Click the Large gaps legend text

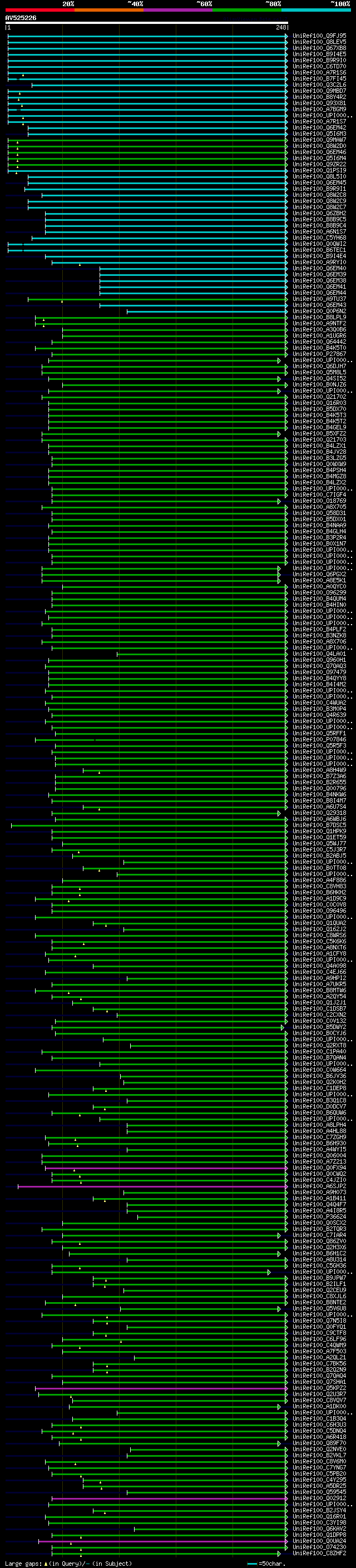(x=68, y=1564)
